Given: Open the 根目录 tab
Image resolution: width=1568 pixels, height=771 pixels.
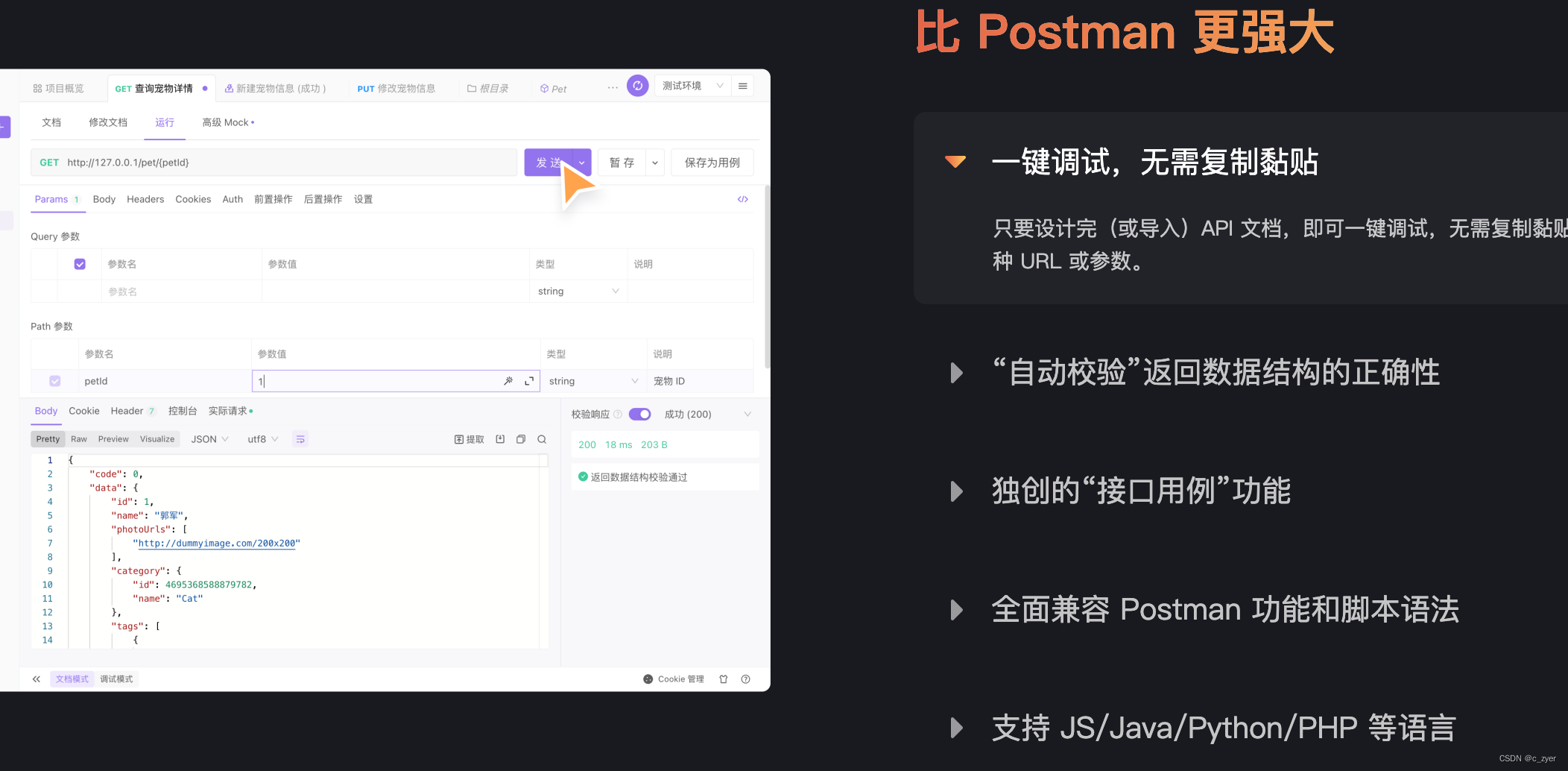Looking at the screenshot, I should tap(487, 88).
